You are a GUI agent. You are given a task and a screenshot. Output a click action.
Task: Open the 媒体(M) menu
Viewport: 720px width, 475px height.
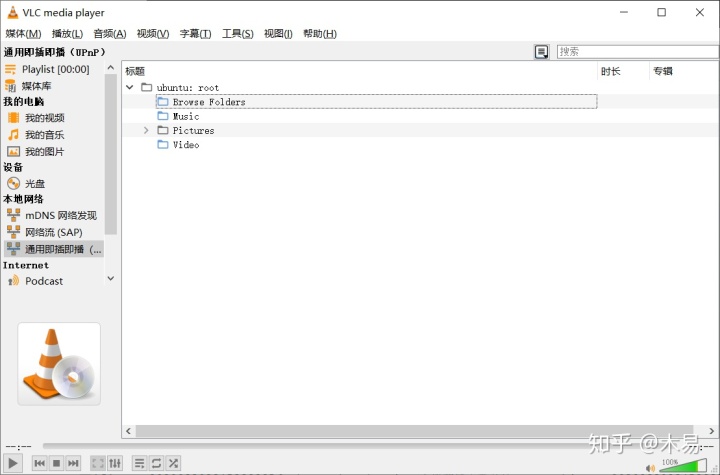click(x=23, y=34)
